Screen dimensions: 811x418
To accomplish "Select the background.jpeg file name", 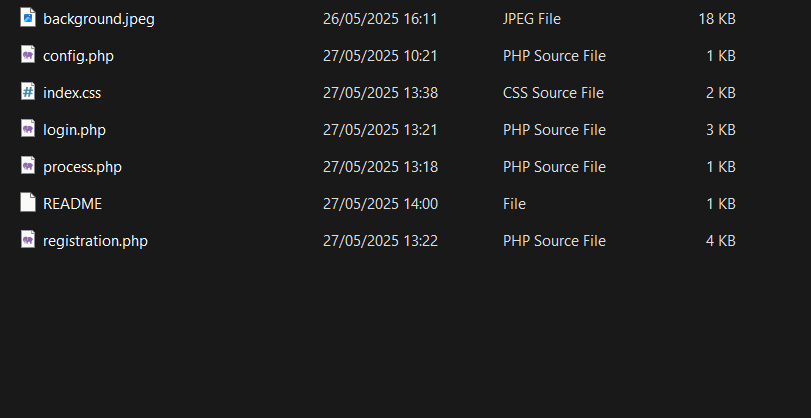I will point(99,19).
